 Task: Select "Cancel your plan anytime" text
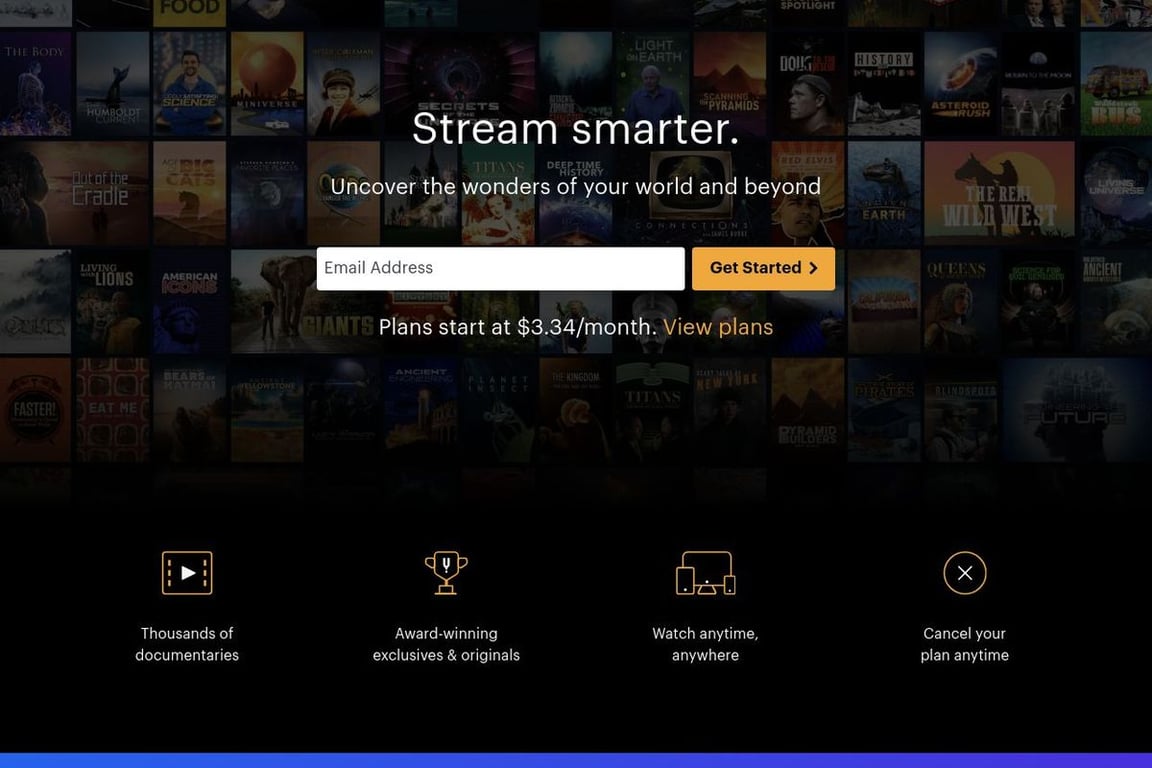click(x=965, y=644)
